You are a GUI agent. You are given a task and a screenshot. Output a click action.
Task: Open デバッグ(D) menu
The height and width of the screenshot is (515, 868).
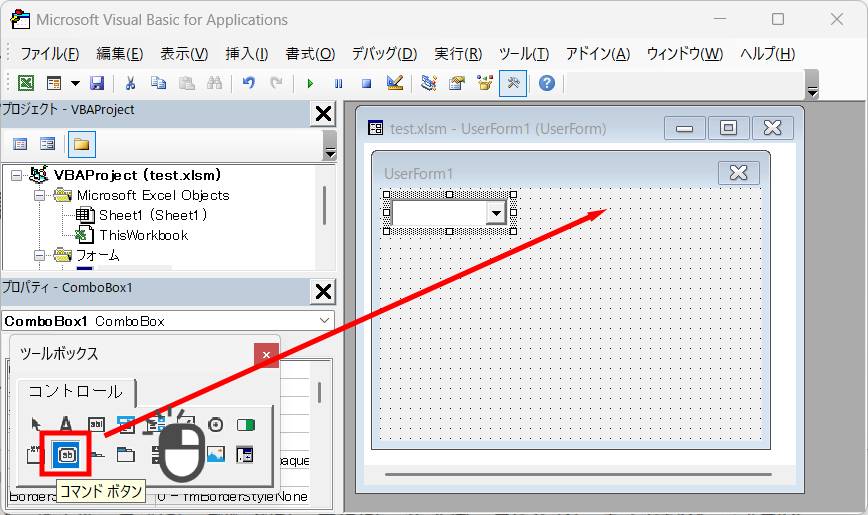coord(384,54)
